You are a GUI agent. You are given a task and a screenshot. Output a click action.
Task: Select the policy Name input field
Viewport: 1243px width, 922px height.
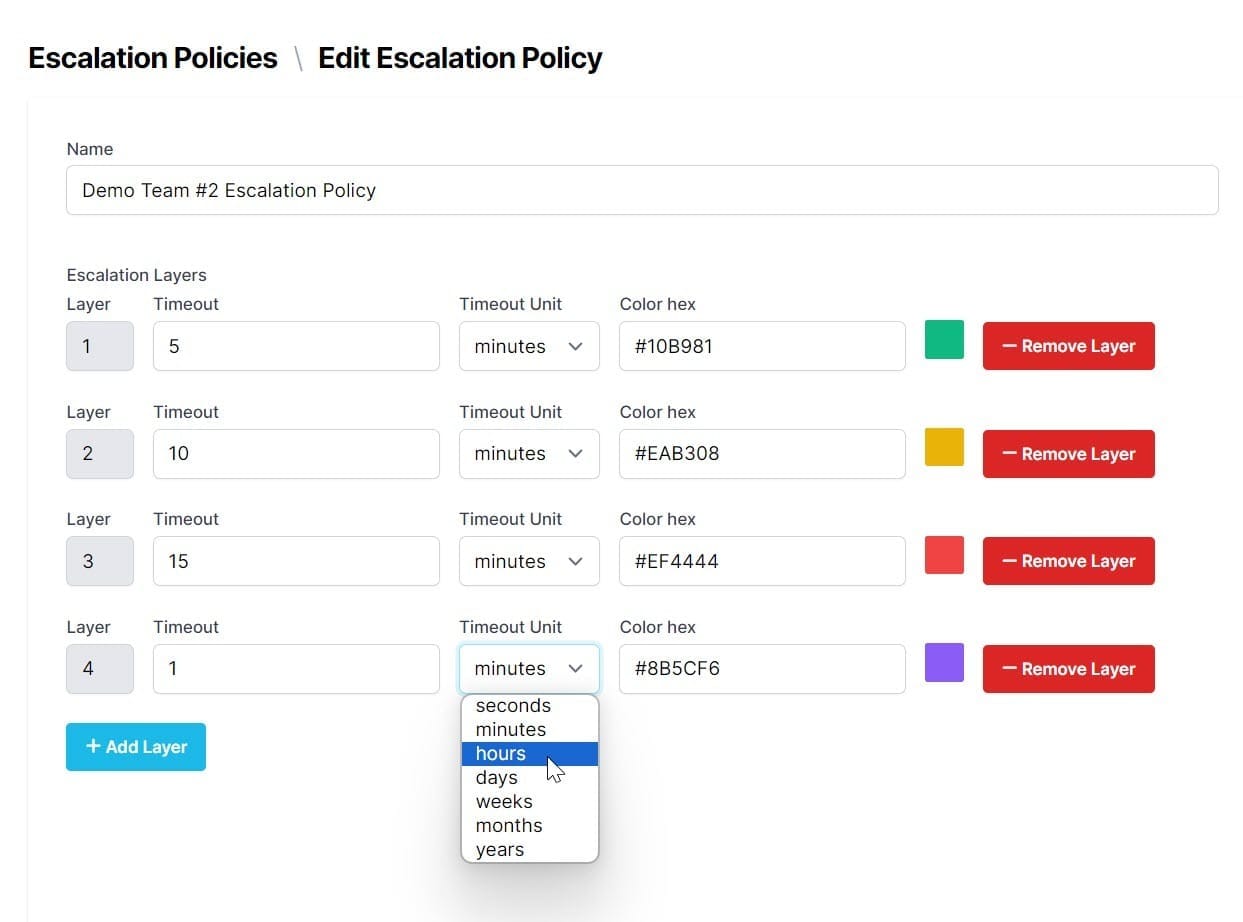coord(641,190)
